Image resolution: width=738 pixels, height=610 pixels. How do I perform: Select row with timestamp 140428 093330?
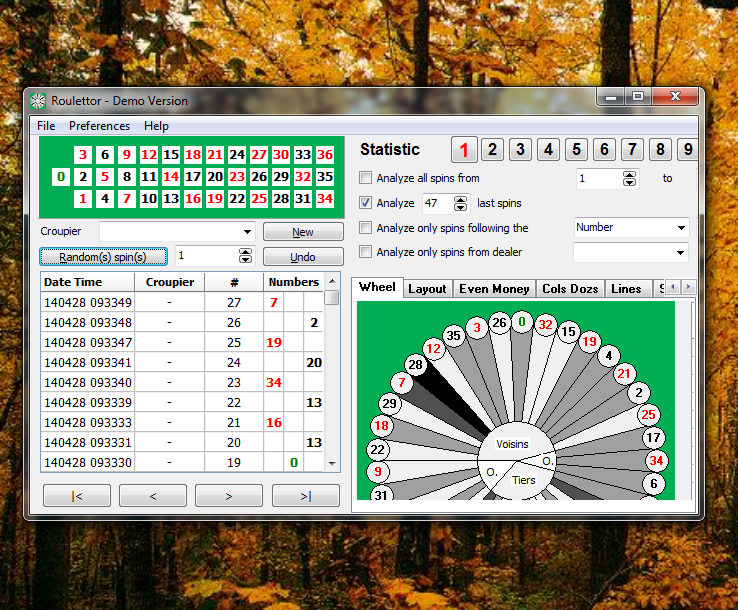pos(182,463)
